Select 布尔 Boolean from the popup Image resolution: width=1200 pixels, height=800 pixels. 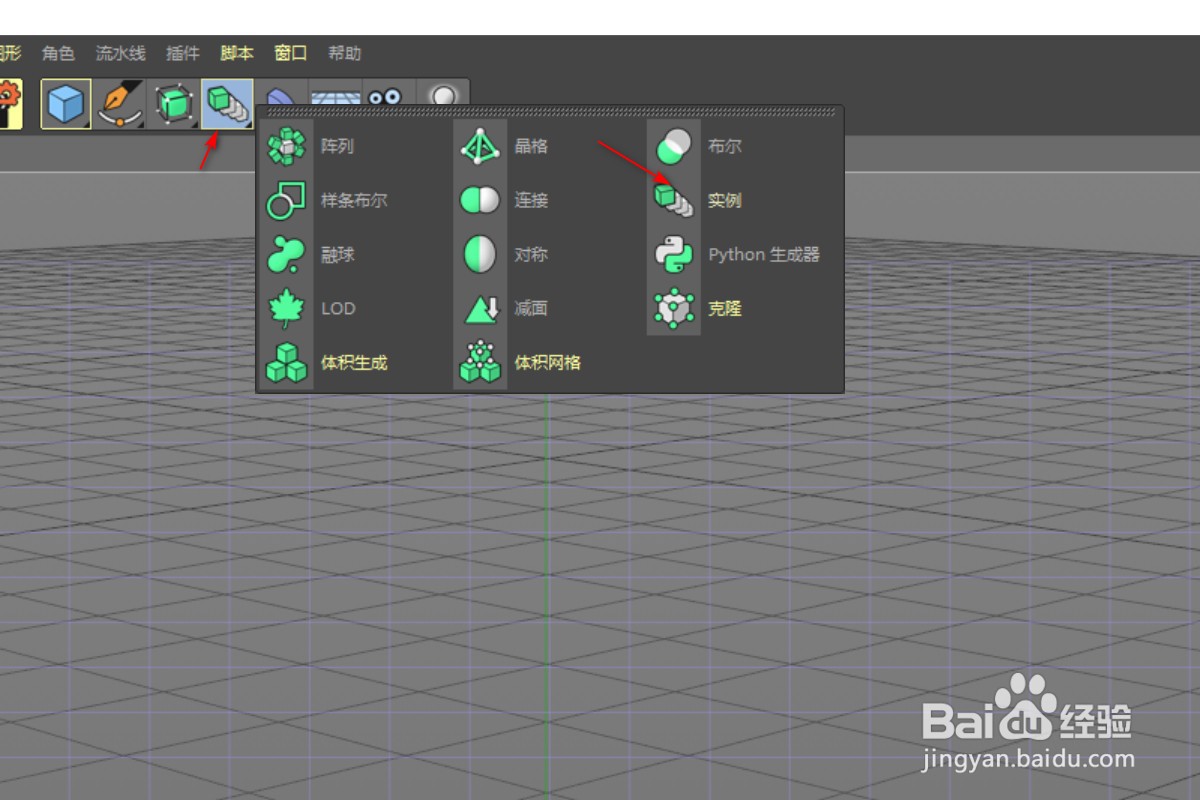pos(725,146)
